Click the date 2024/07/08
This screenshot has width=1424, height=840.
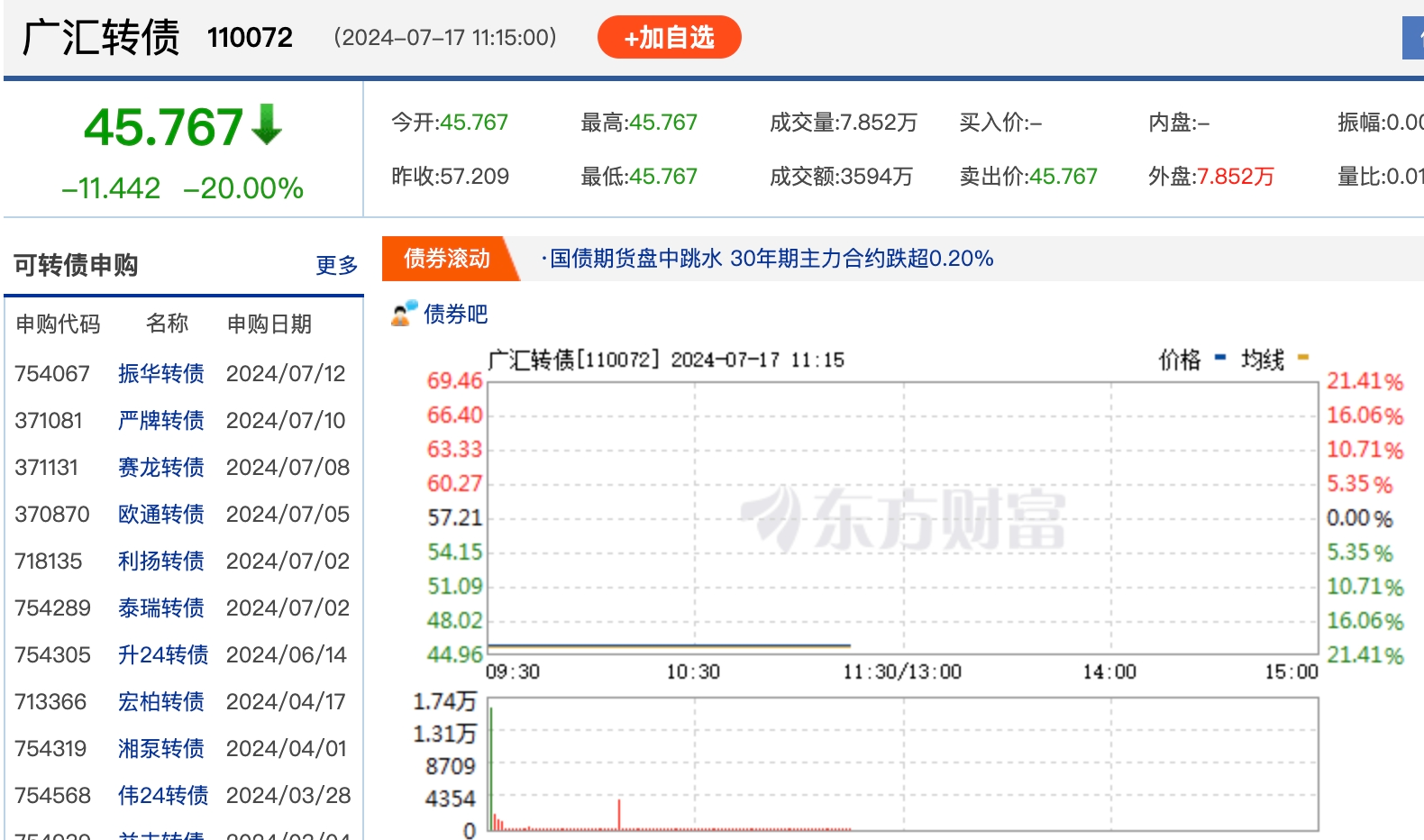click(x=288, y=467)
